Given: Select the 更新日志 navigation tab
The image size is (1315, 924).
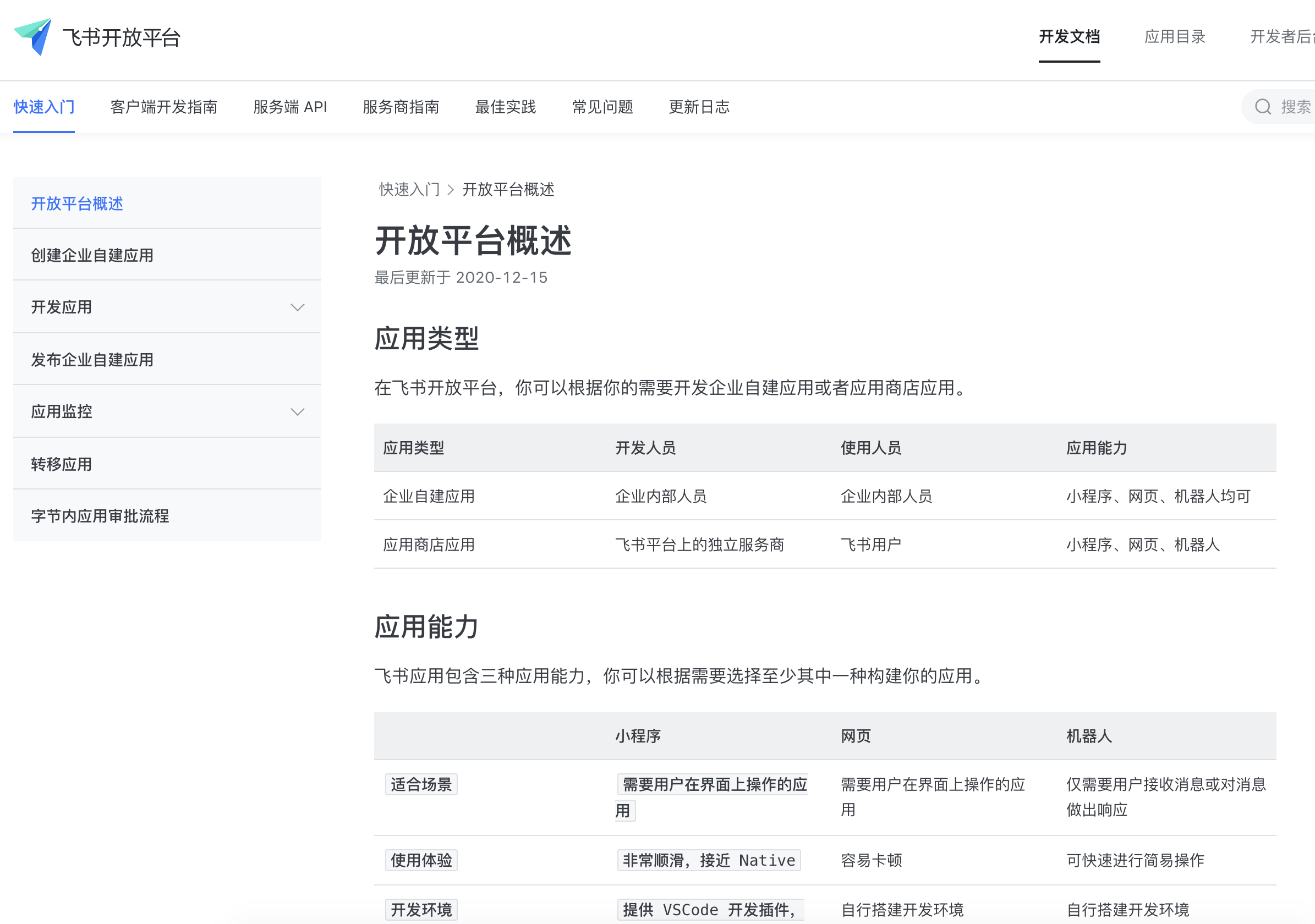Looking at the screenshot, I should [x=699, y=107].
